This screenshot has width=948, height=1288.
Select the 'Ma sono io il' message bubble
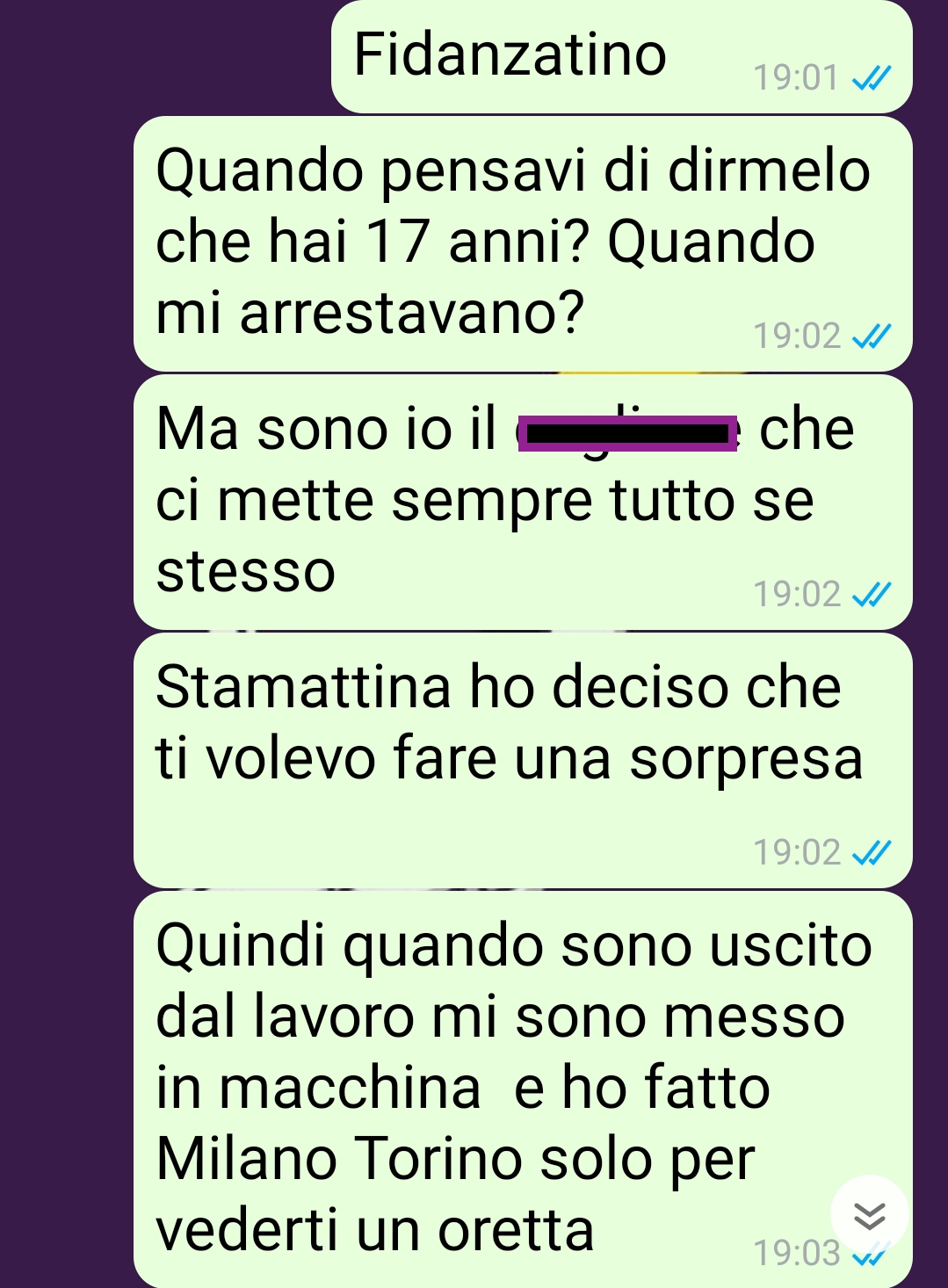pos(523,502)
